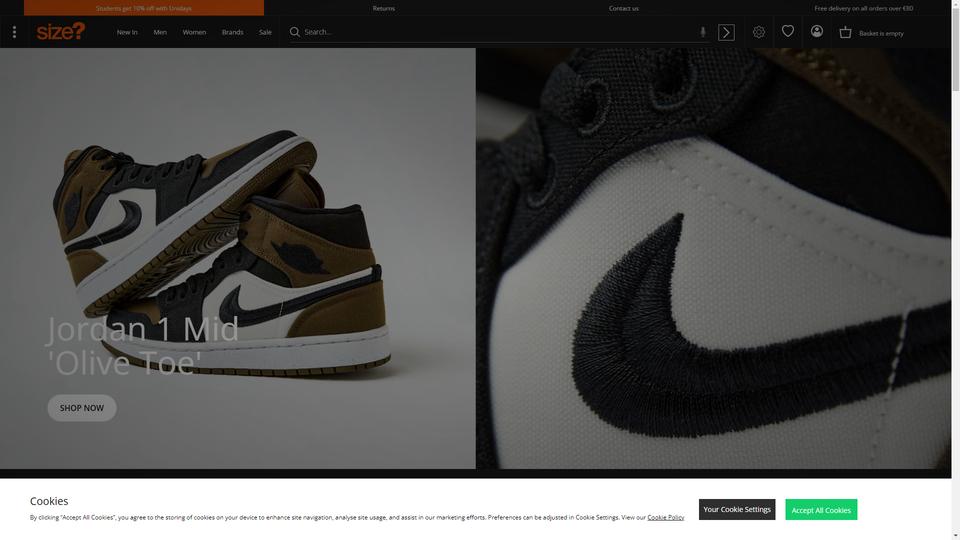Viewport: 960px width, 540px height.
Task: Open the Brands menu
Action: coord(233,32)
